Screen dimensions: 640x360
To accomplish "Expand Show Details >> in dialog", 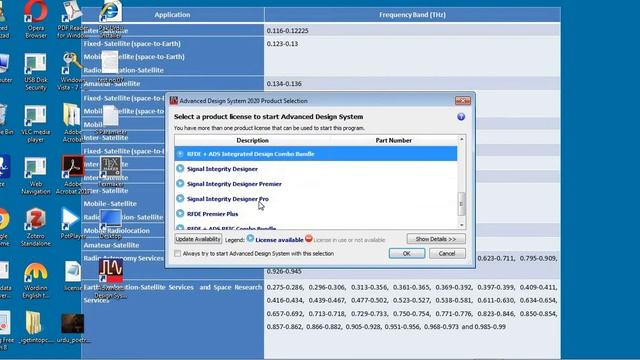I will (436, 239).
